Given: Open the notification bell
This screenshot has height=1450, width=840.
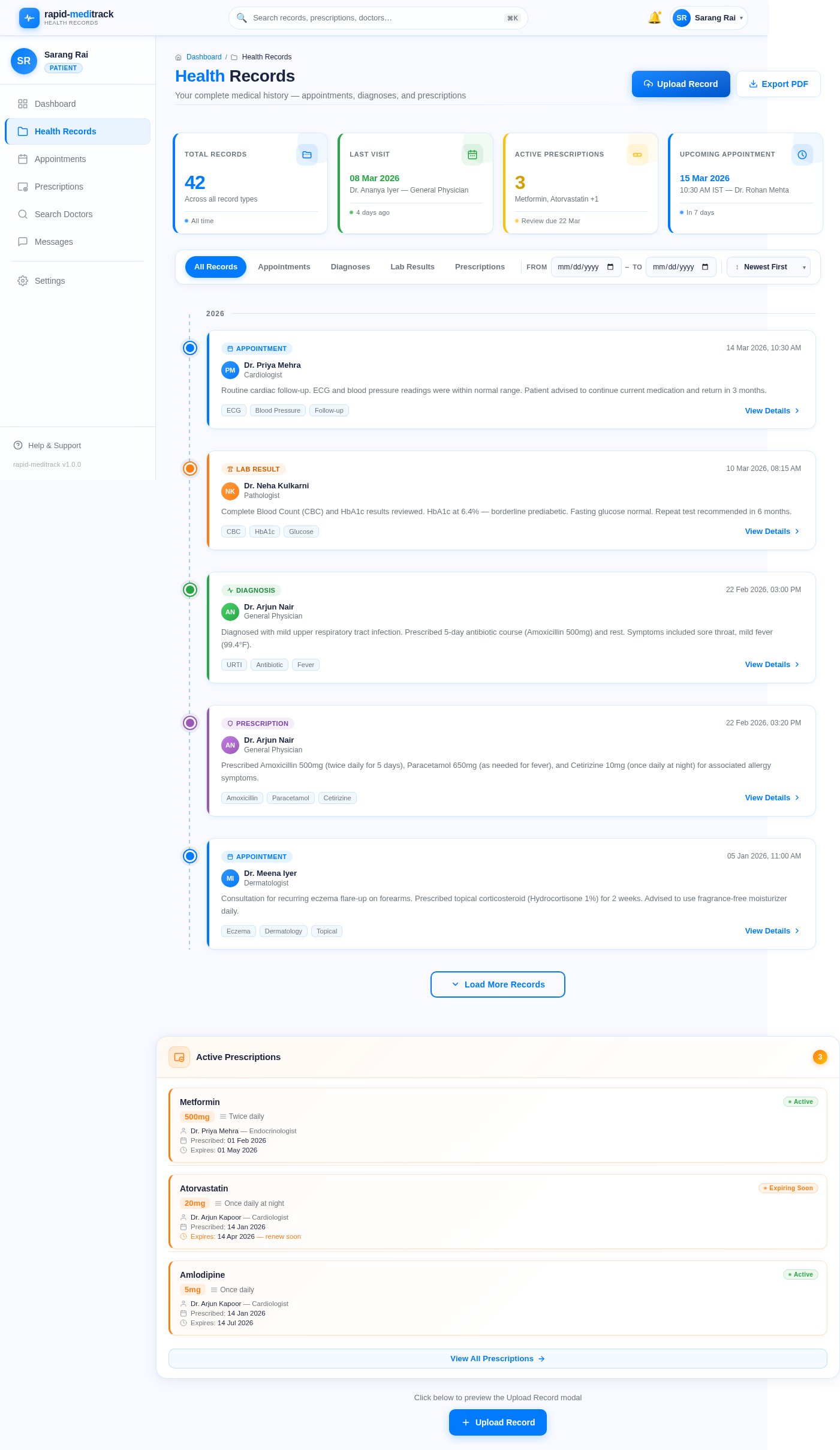Looking at the screenshot, I should pos(655,18).
